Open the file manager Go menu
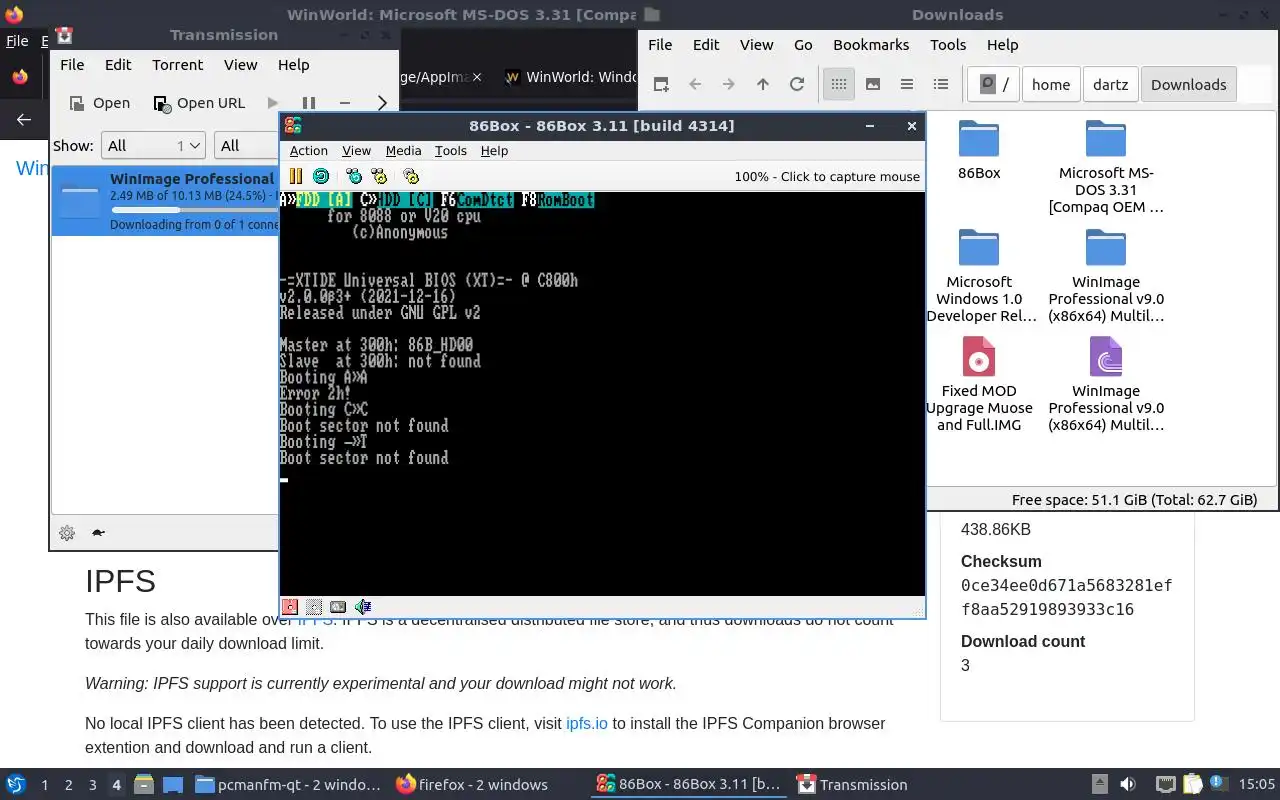 803,44
